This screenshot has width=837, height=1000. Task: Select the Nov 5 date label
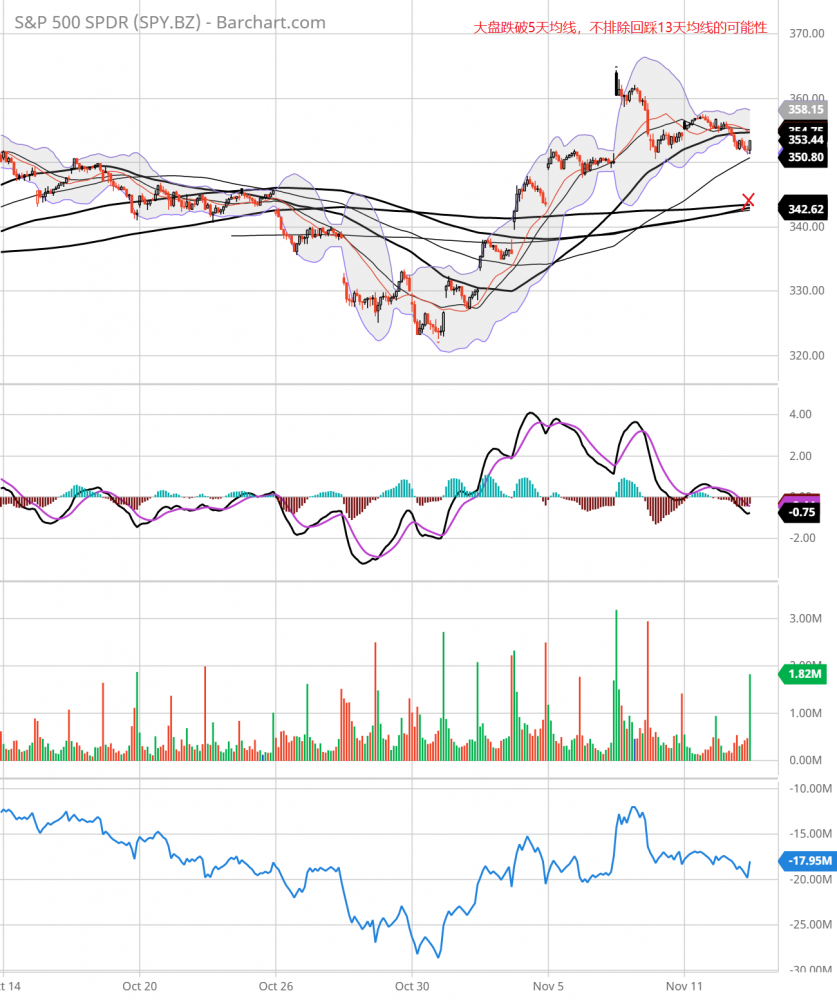(x=548, y=985)
